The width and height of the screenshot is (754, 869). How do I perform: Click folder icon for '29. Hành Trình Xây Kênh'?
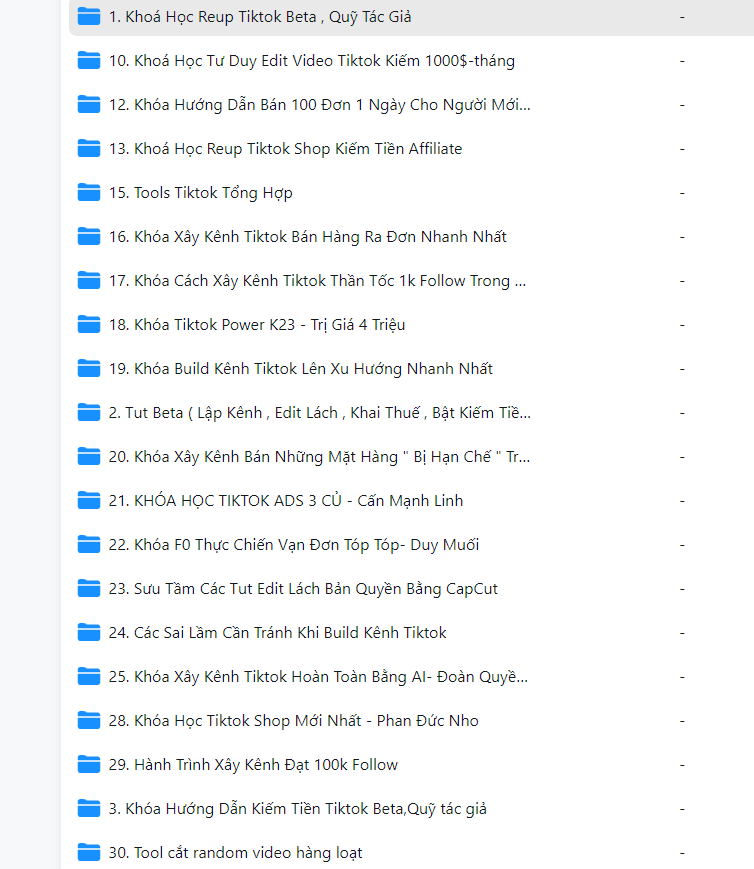[x=89, y=764]
